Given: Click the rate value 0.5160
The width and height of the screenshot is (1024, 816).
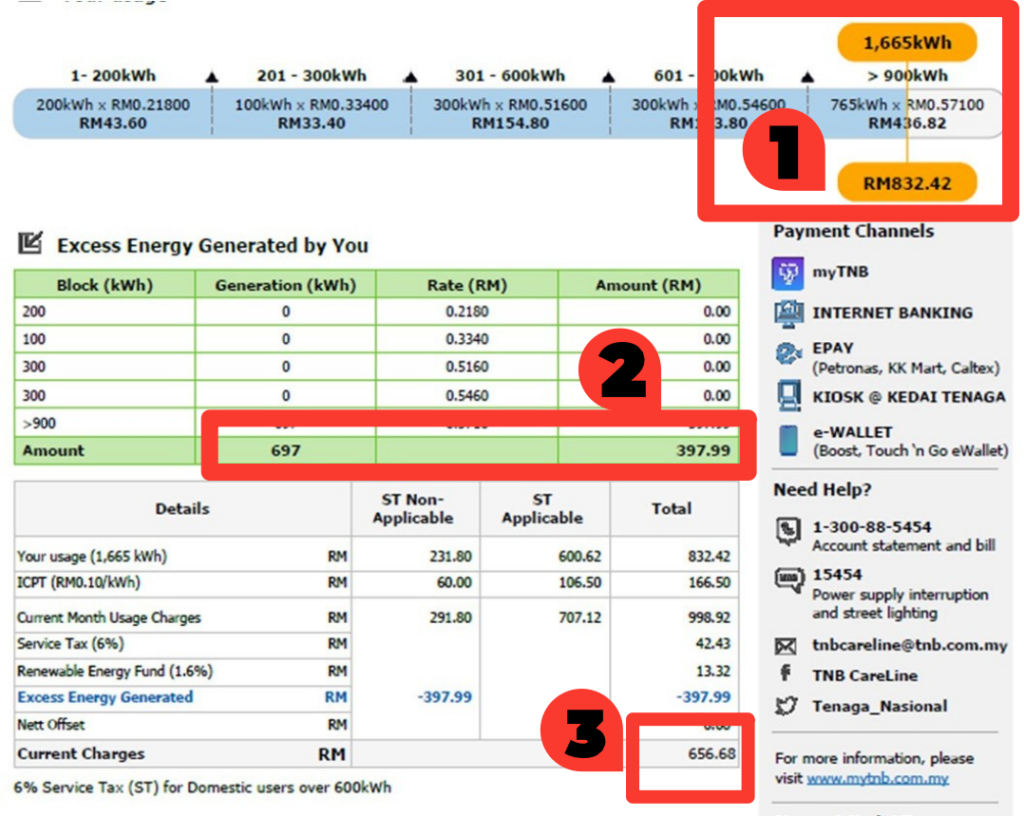Looking at the screenshot, I should point(467,367).
